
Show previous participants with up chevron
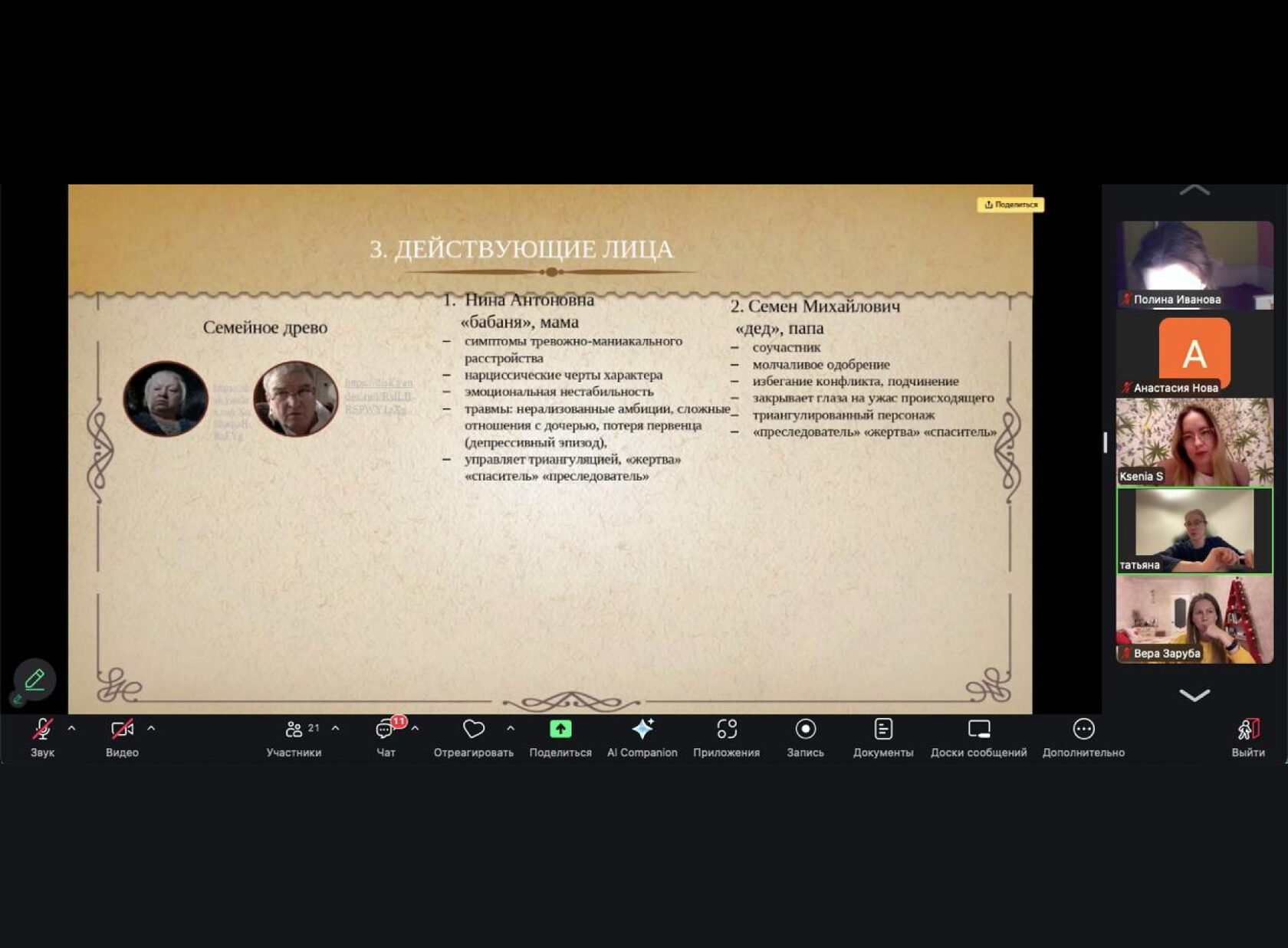point(1194,190)
